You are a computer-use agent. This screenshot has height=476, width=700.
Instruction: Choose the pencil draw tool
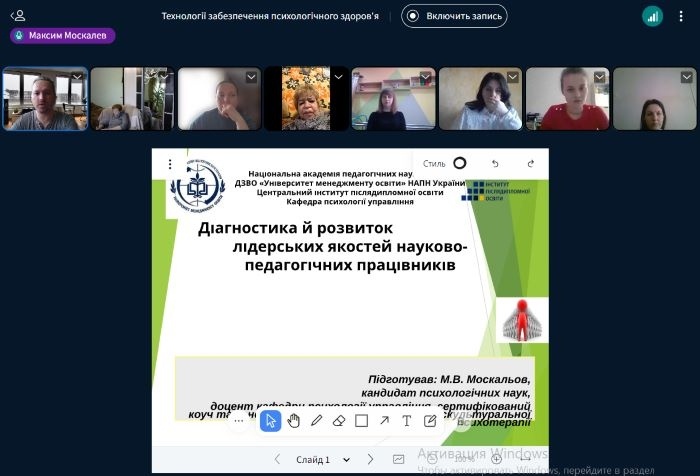[317, 421]
